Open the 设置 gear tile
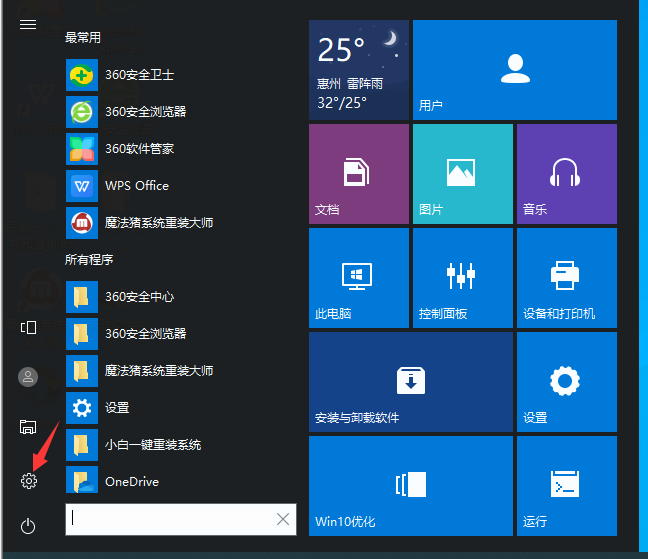 567,382
